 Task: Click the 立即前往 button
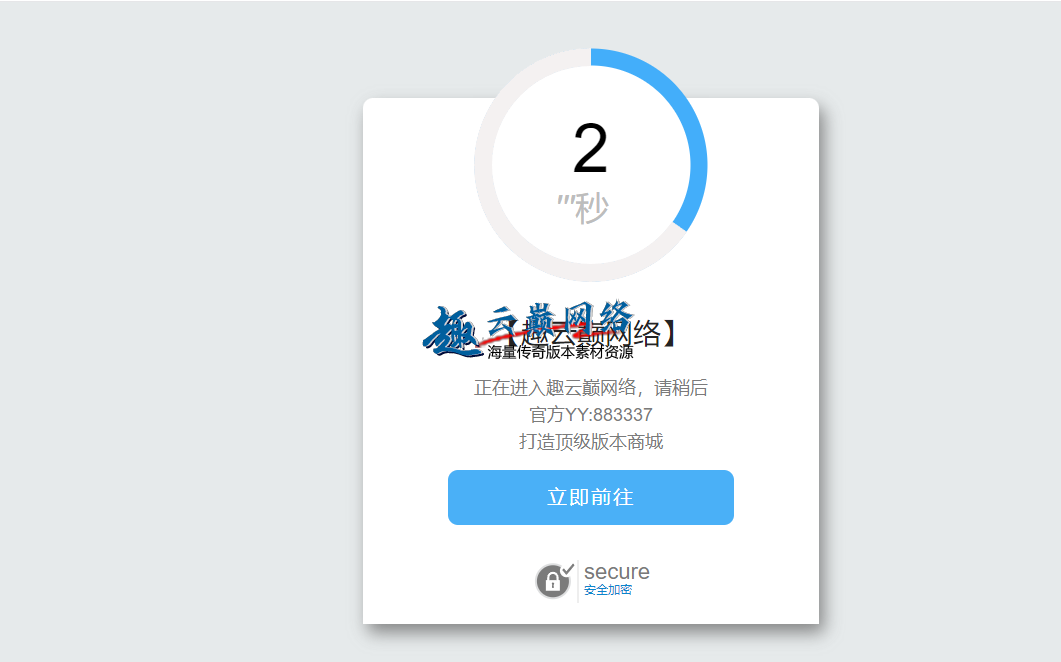pos(591,497)
